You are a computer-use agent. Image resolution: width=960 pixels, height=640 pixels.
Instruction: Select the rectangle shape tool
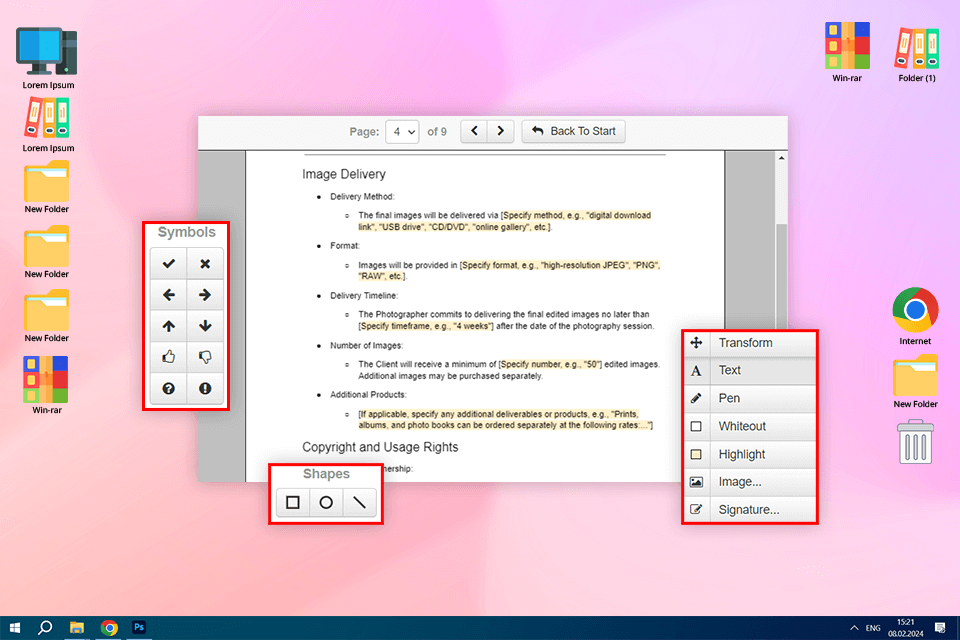(x=293, y=503)
